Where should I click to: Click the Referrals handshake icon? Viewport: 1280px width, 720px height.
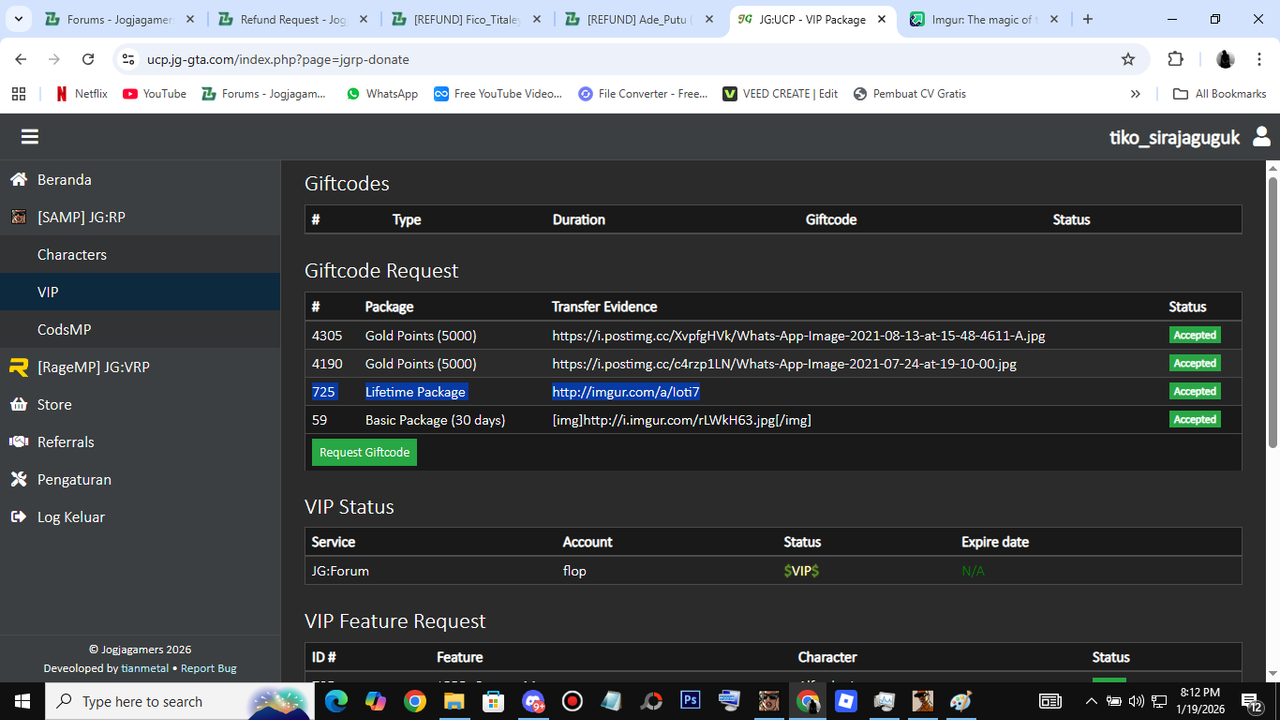(x=18, y=442)
